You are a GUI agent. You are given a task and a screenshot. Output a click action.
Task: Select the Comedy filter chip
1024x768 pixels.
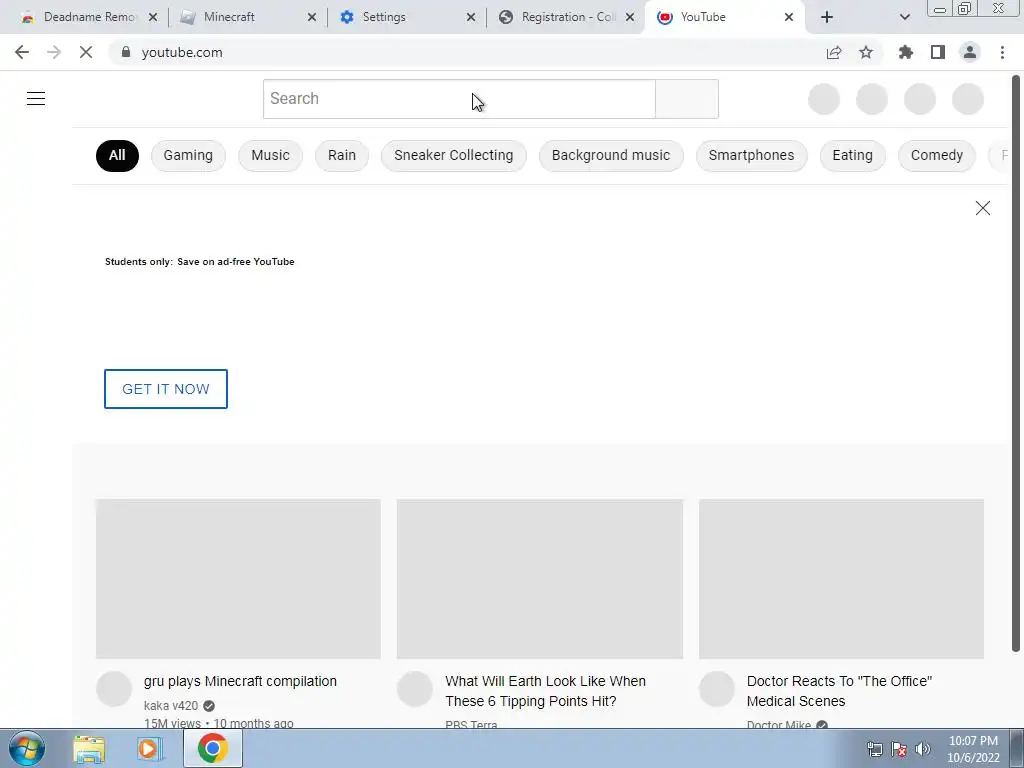937,155
